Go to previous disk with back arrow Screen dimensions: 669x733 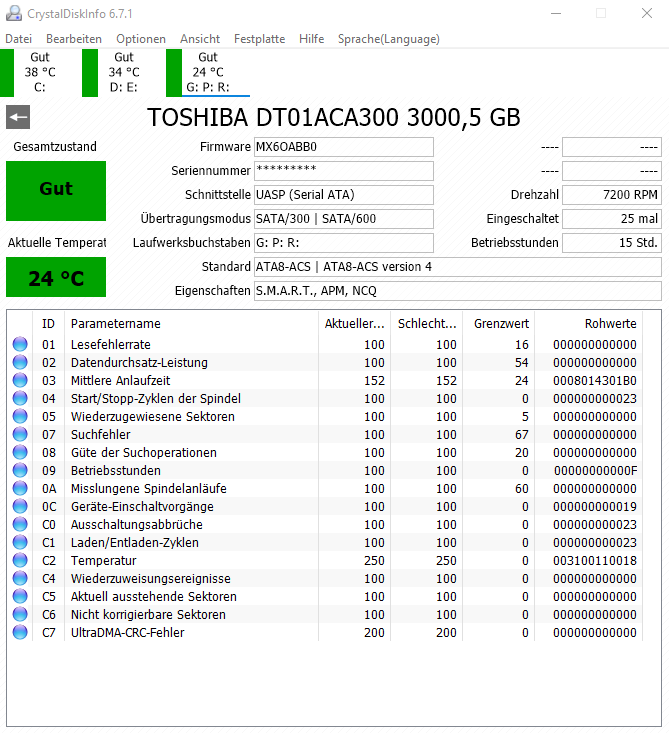coord(18,117)
